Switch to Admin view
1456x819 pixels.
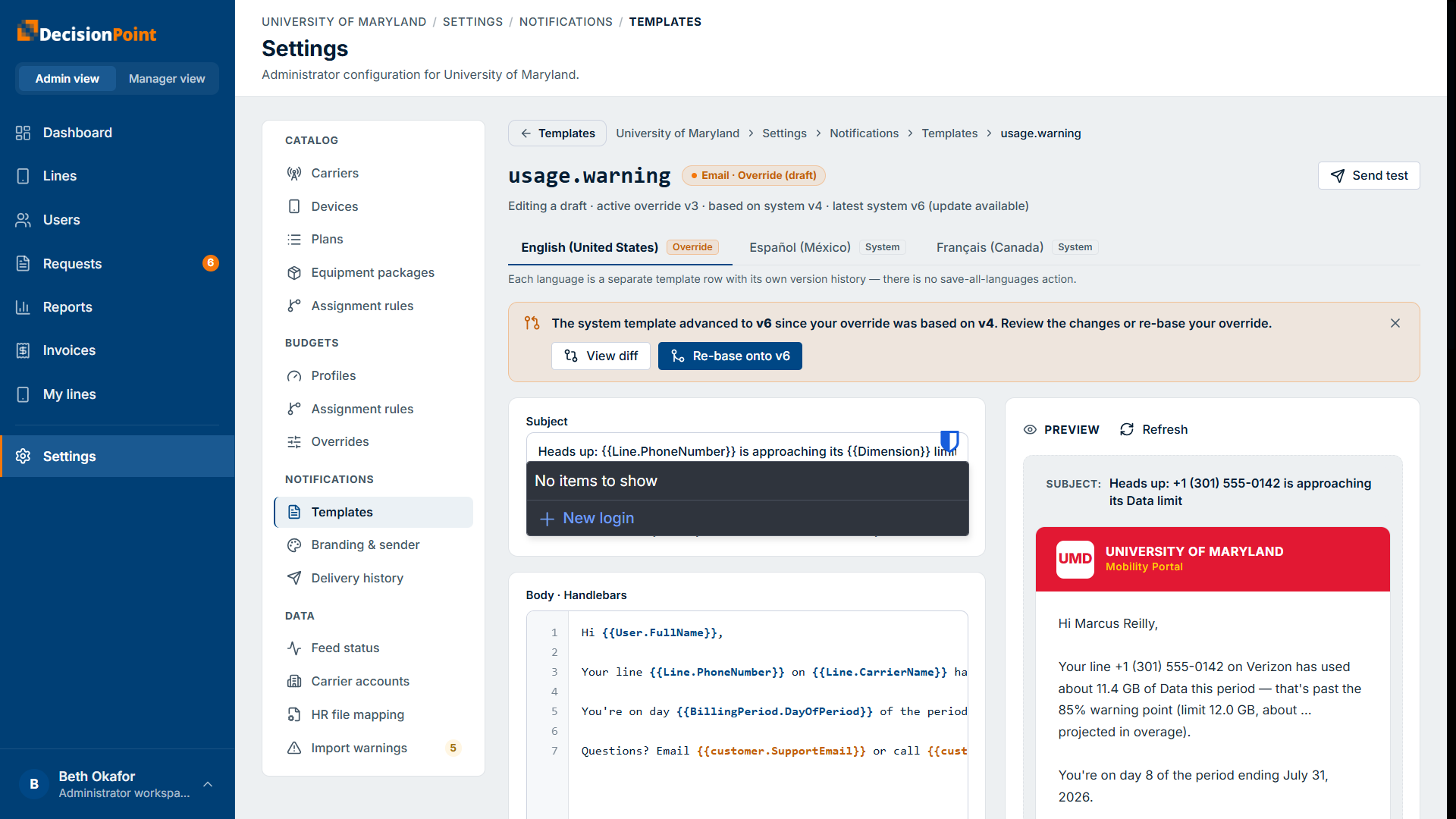(67, 79)
